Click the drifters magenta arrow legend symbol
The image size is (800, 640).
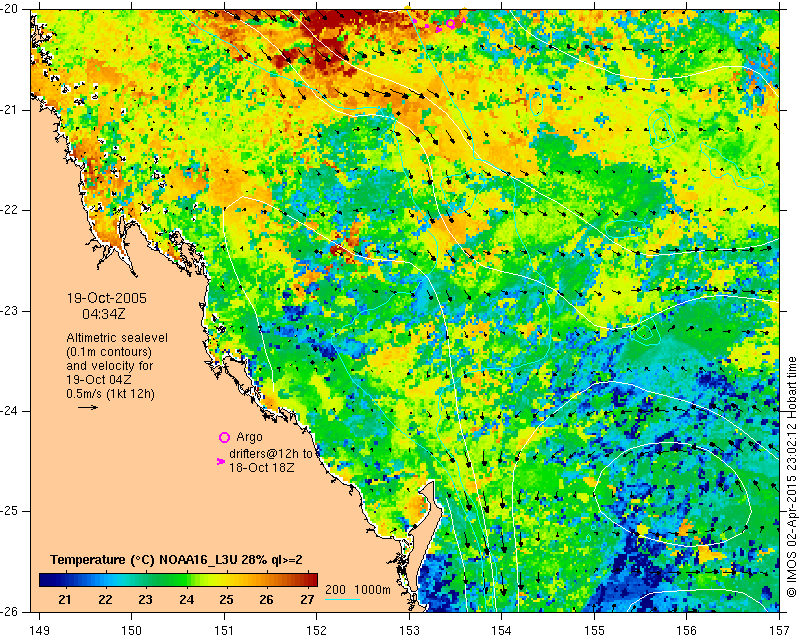pyautogui.click(x=221, y=461)
